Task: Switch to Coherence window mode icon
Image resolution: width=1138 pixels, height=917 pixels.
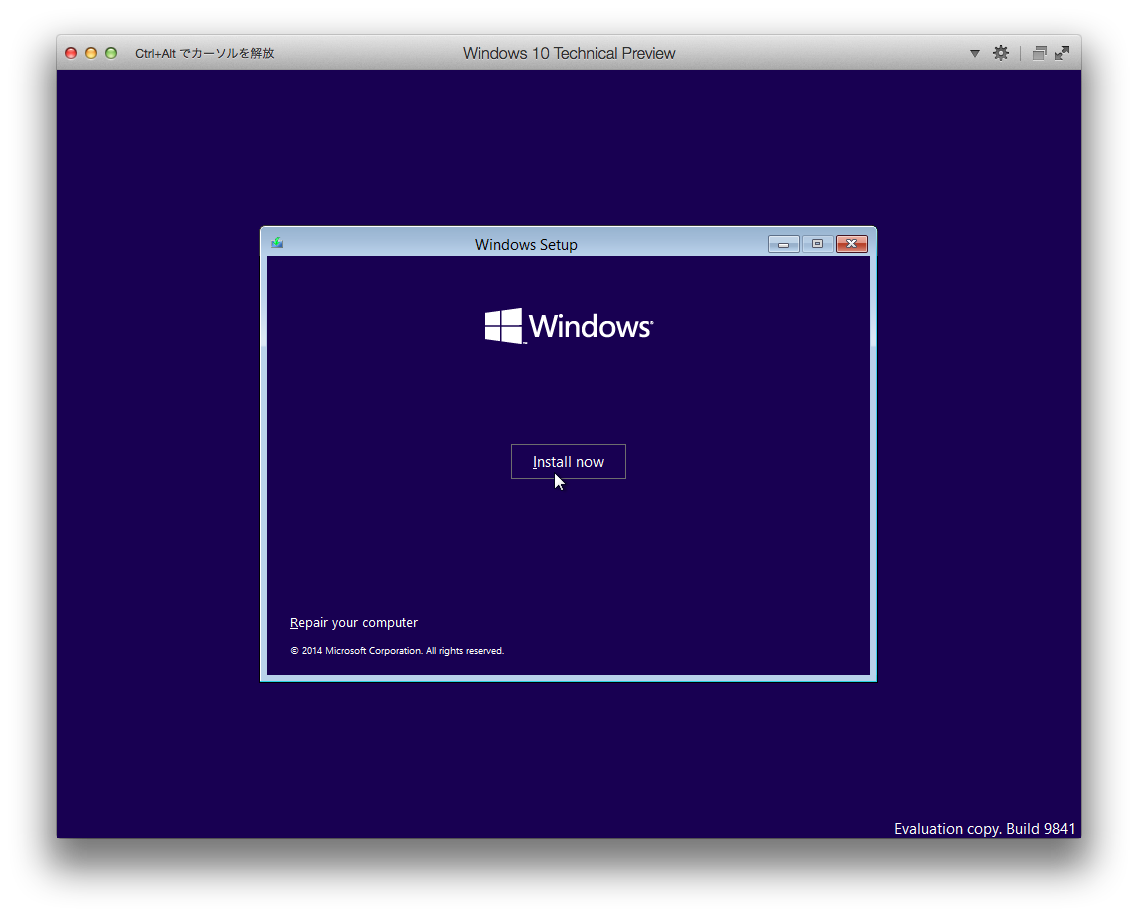Action: tap(1039, 53)
